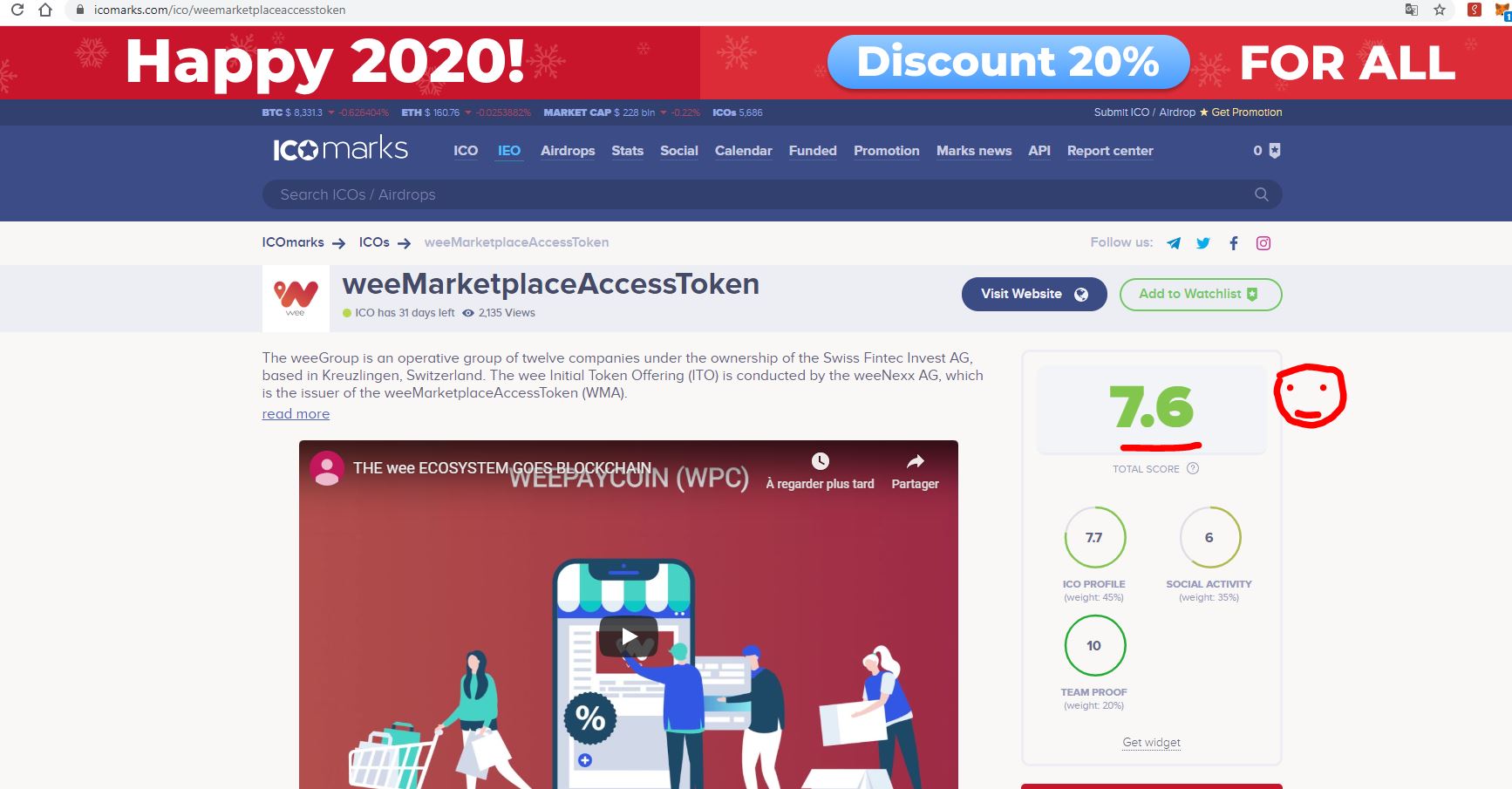Click the search magnifier icon
Screen dimensions: 1512x789
point(1261,194)
